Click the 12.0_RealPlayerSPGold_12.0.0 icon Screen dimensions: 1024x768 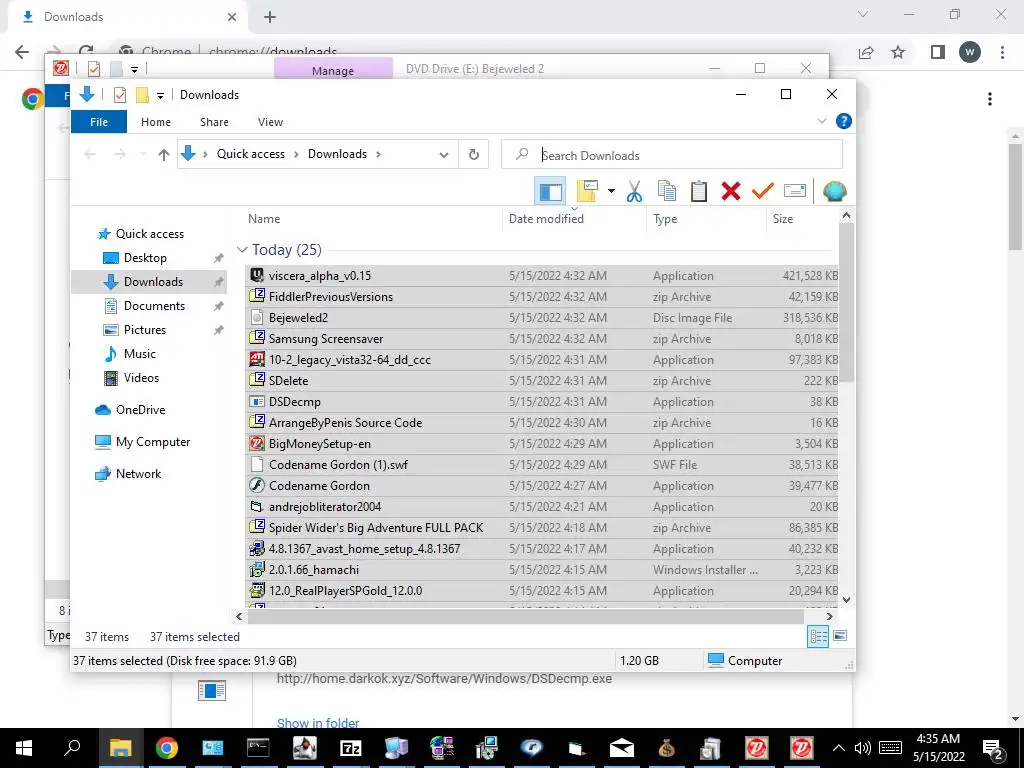tap(257, 590)
